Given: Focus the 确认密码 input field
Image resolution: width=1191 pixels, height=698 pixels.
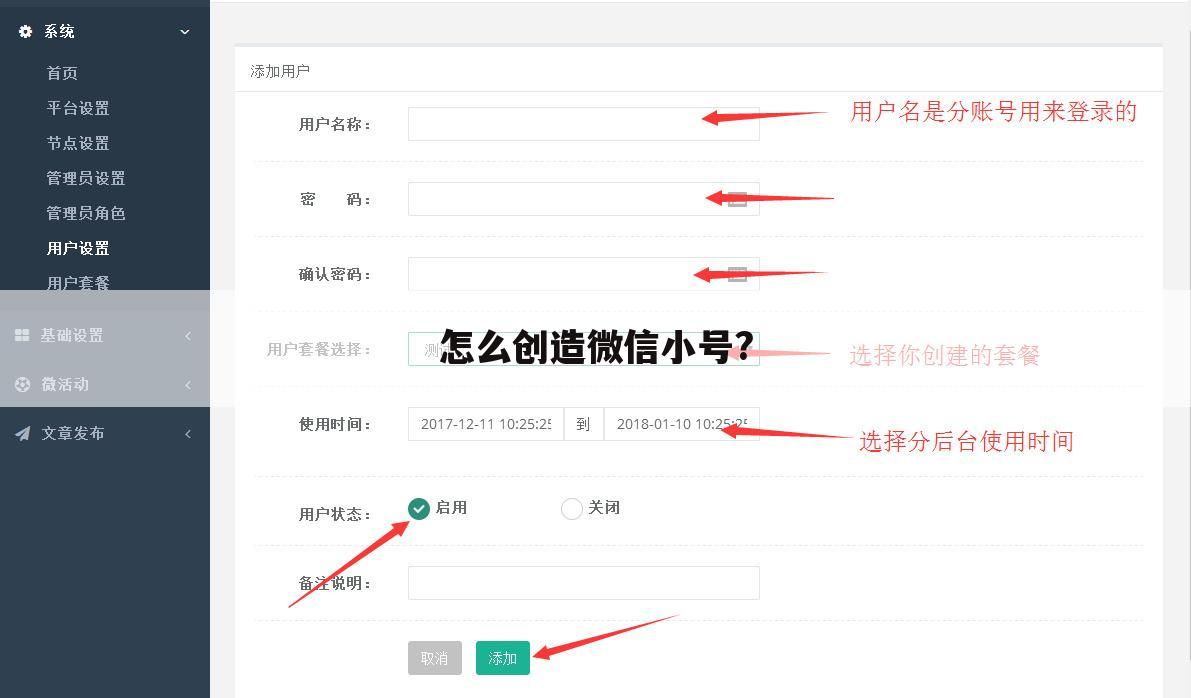Looking at the screenshot, I should (x=583, y=274).
